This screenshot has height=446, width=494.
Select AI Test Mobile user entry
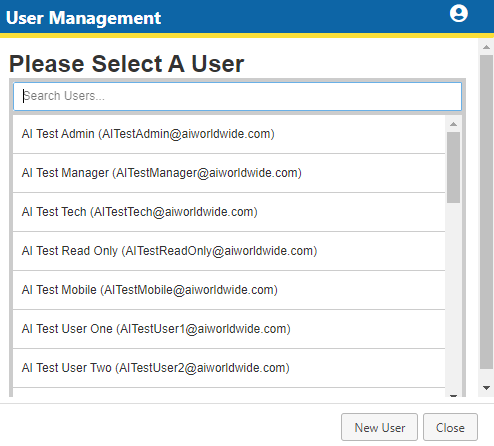[x=229, y=290]
